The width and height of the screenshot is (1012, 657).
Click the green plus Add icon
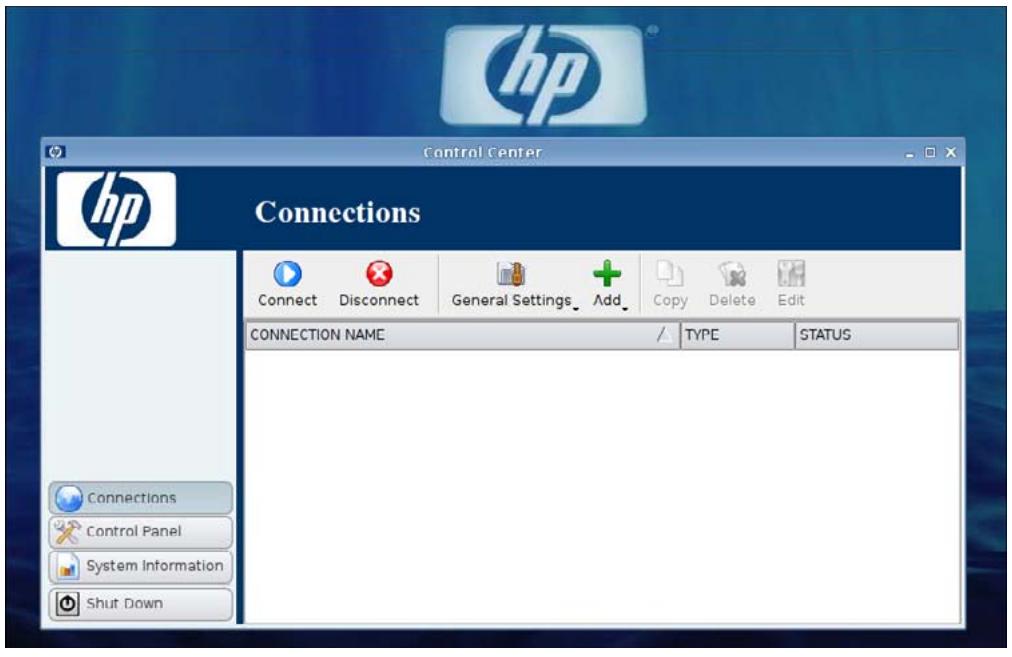607,274
